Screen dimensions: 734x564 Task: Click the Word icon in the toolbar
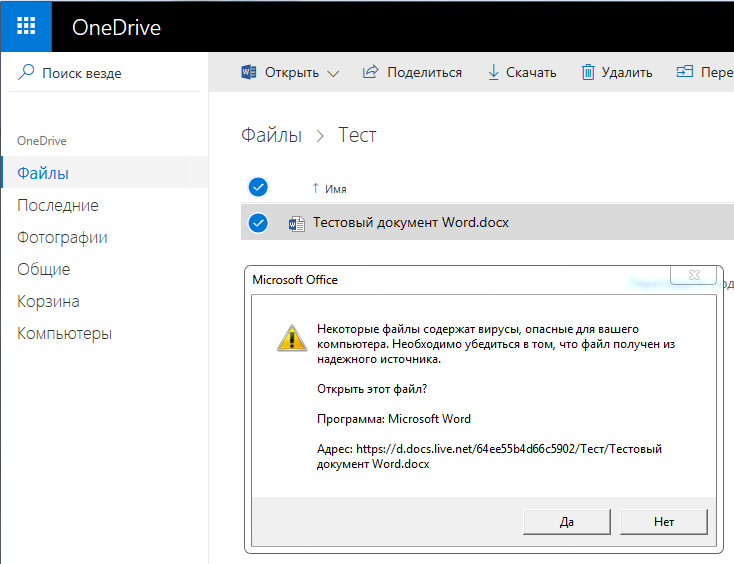click(249, 72)
